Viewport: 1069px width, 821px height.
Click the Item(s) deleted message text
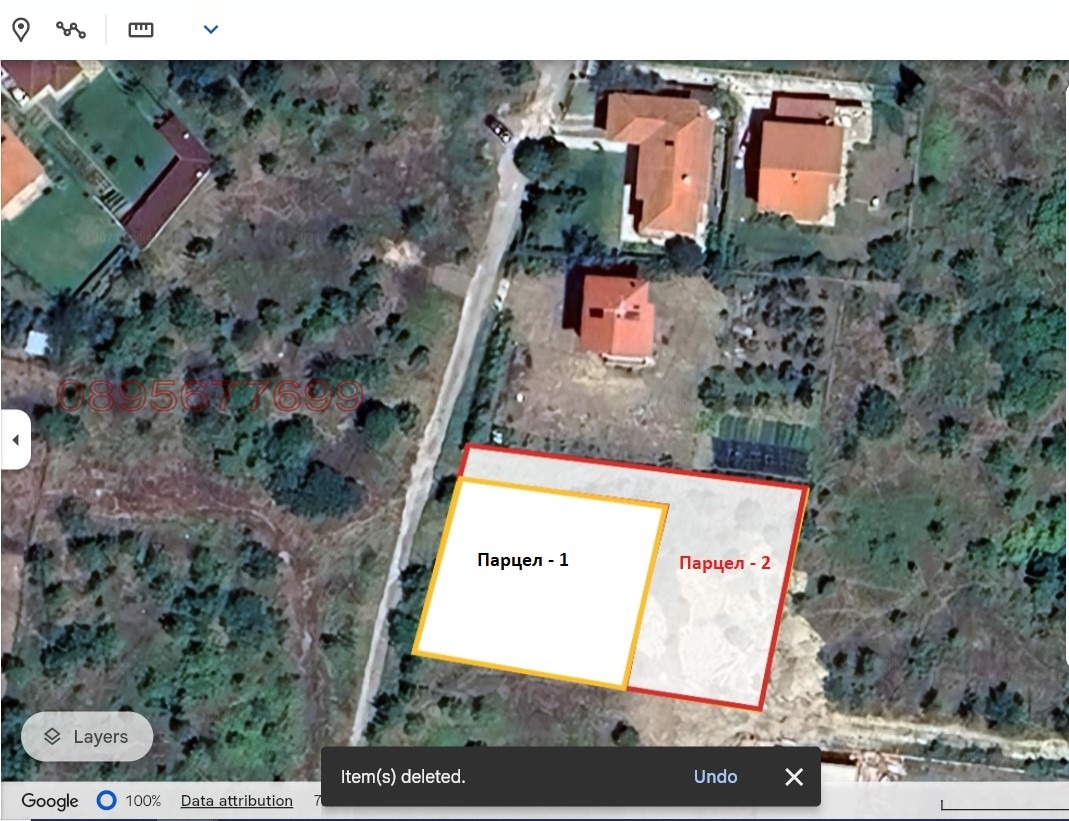[x=403, y=777]
